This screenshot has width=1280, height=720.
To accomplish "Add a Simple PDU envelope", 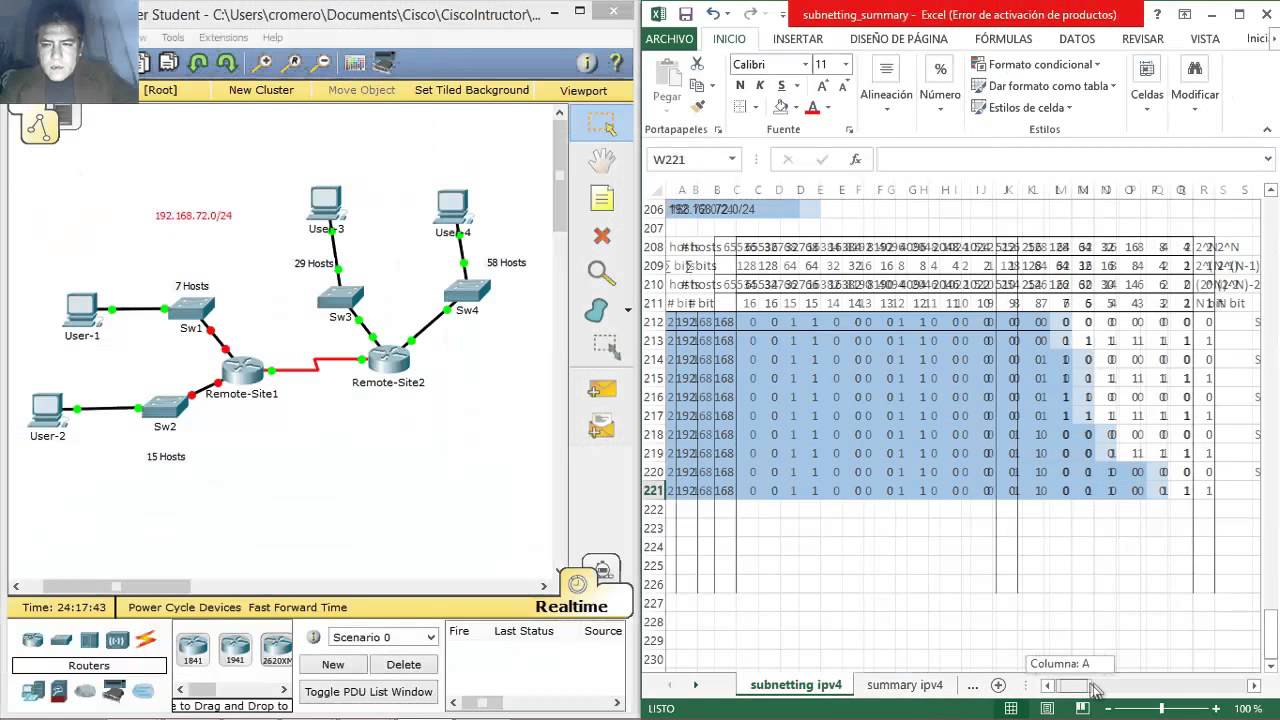I will click(x=601, y=388).
